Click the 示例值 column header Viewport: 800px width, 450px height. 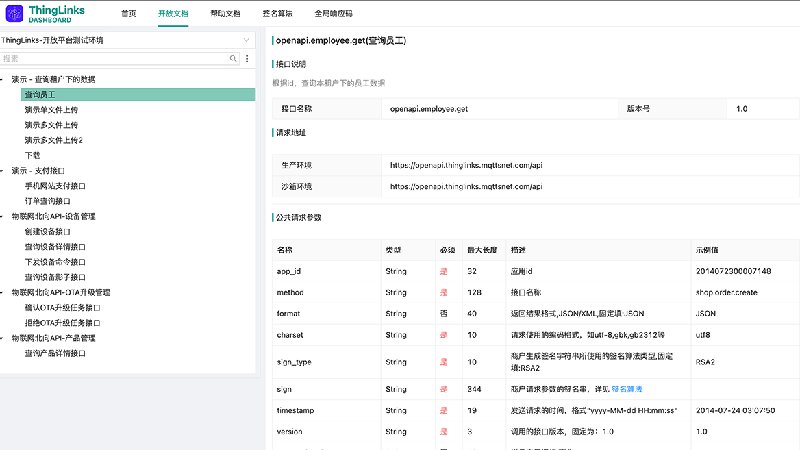[707, 249]
